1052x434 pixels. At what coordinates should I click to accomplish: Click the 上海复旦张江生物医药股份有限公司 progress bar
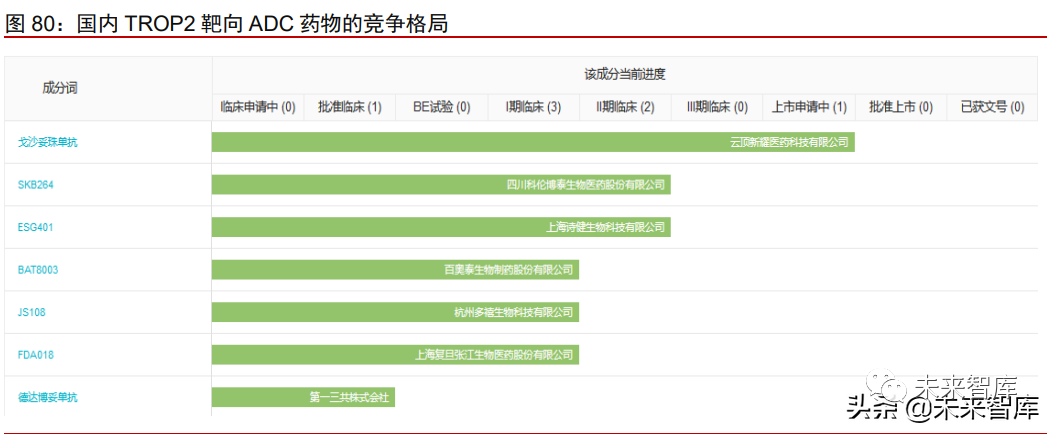[x=395, y=354]
